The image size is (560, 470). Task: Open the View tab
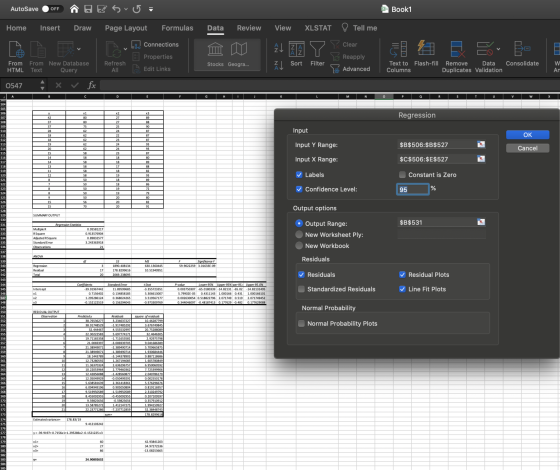[283, 28]
